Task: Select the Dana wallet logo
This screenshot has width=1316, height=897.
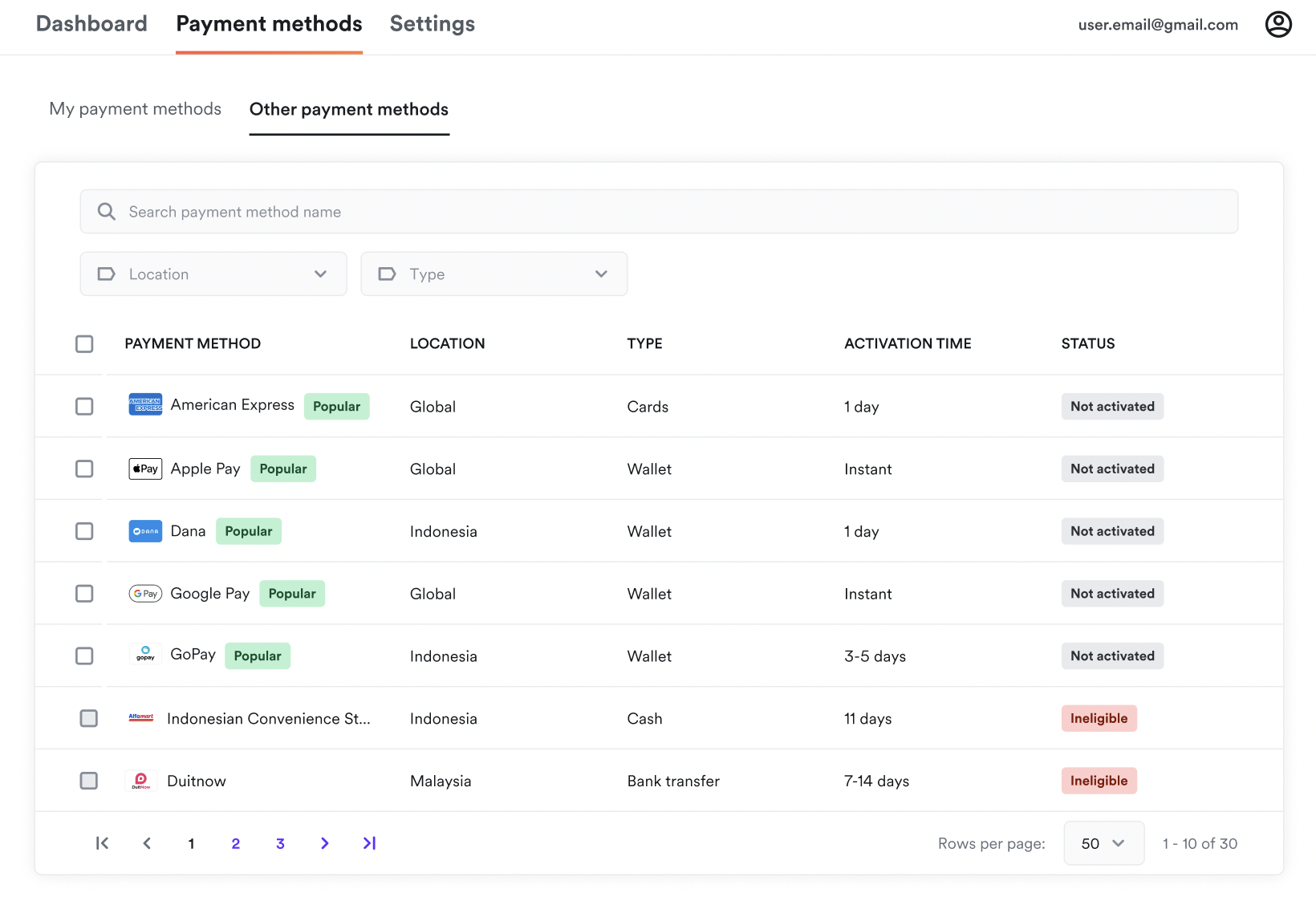Action: click(145, 530)
